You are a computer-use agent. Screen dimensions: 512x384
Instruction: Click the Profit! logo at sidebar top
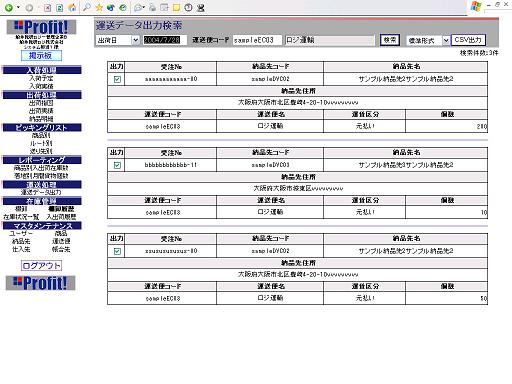pyautogui.click(x=41, y=27)
